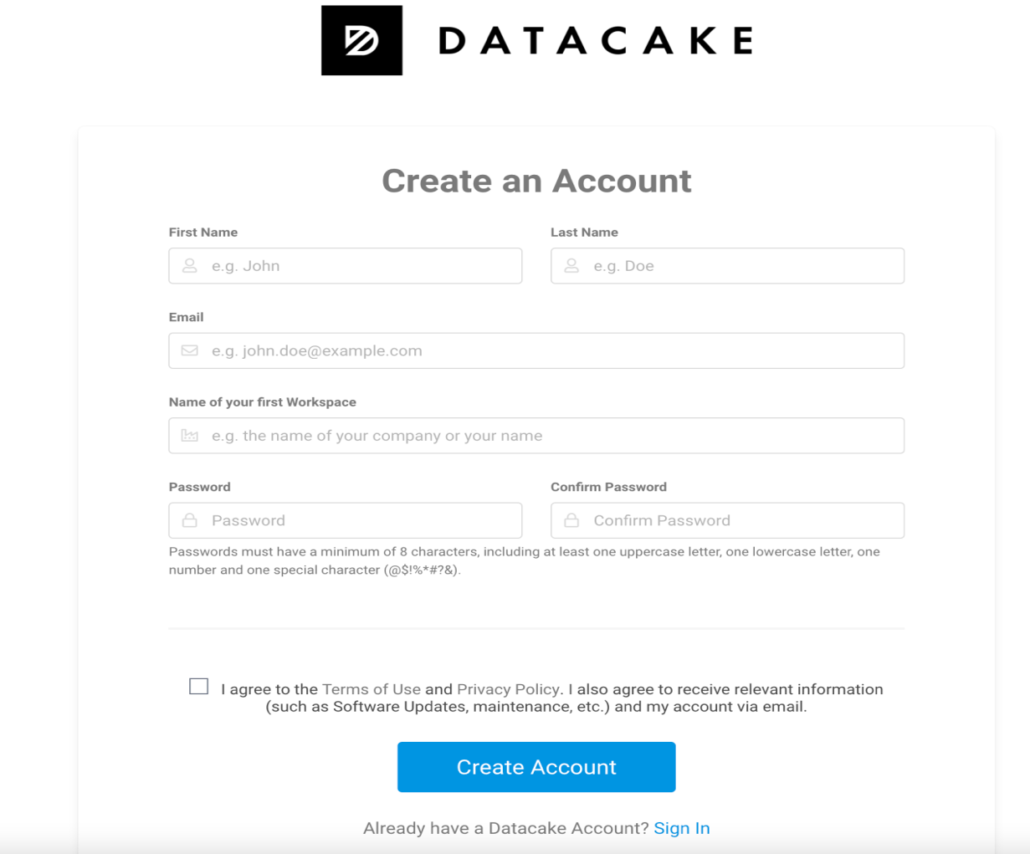The height and width of the screenshot is (854, 1030).
Task: Open the Sign In link
Action: coord(682,828)
